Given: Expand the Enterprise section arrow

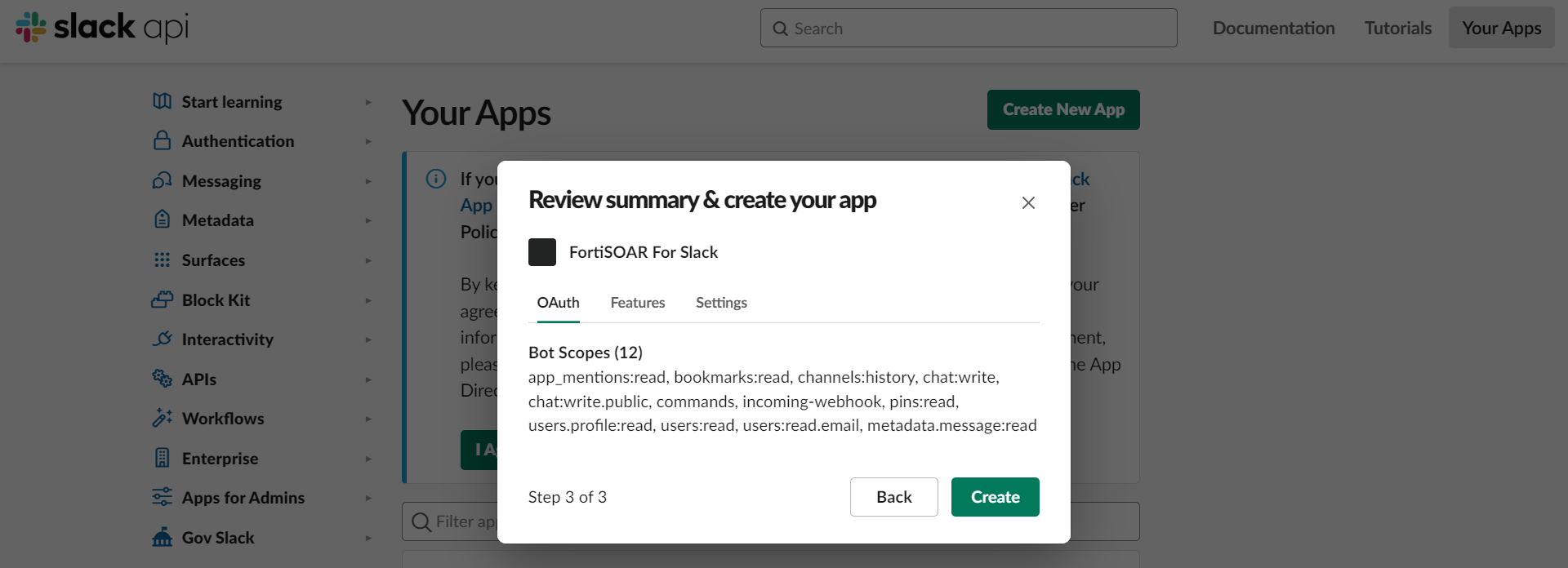Looking at the screenshot, I should (x=368, y=459).
